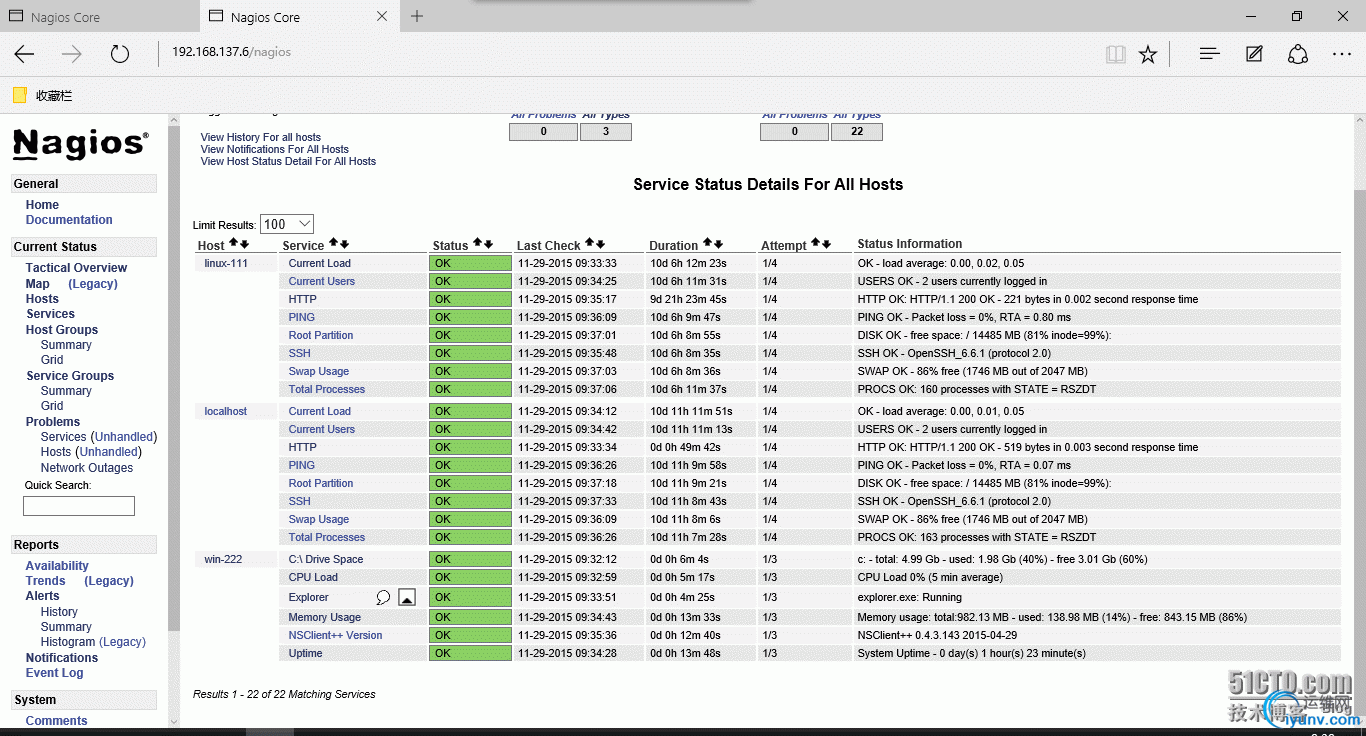Open the favorites bar folder
The width and height of the screenshot is (1366, 736).
click(x=43, y=96)
